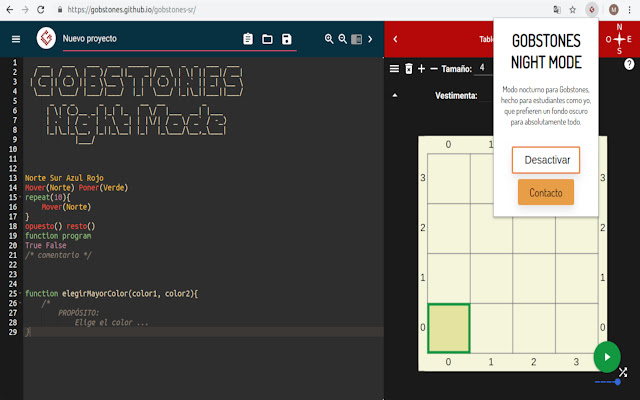640x400 pixels.
Task: Click Desactivar button in extension popup
Action: (x=546, y=160)
